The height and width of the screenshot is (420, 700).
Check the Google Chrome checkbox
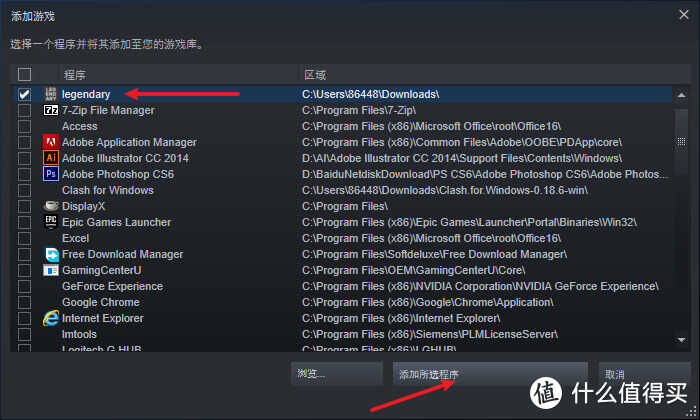tap(24, 302)
